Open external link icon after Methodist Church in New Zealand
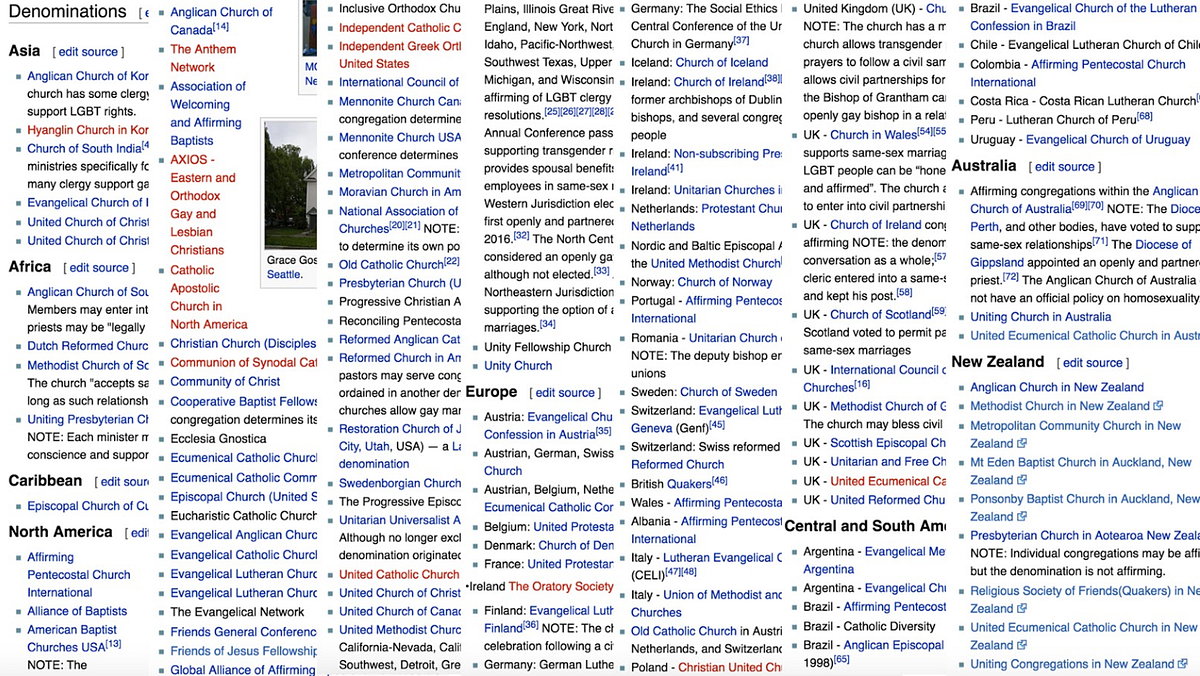The height and width of the screenshot is (676, 1200). (1159, 406)
